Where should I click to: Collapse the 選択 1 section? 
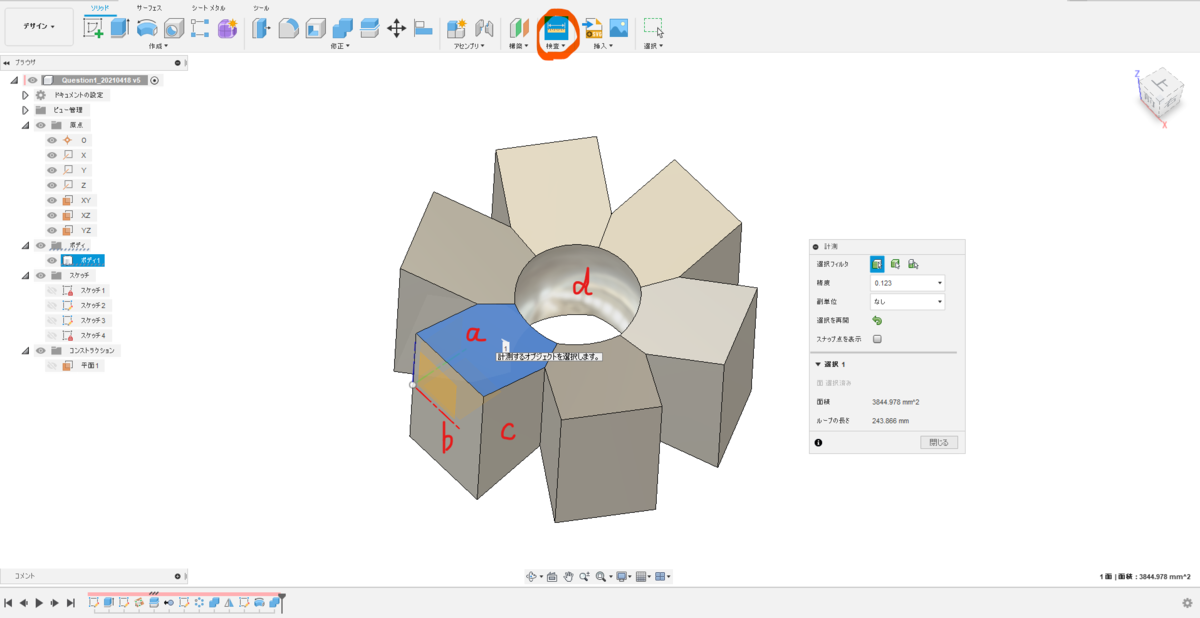[x=818, y=364]
